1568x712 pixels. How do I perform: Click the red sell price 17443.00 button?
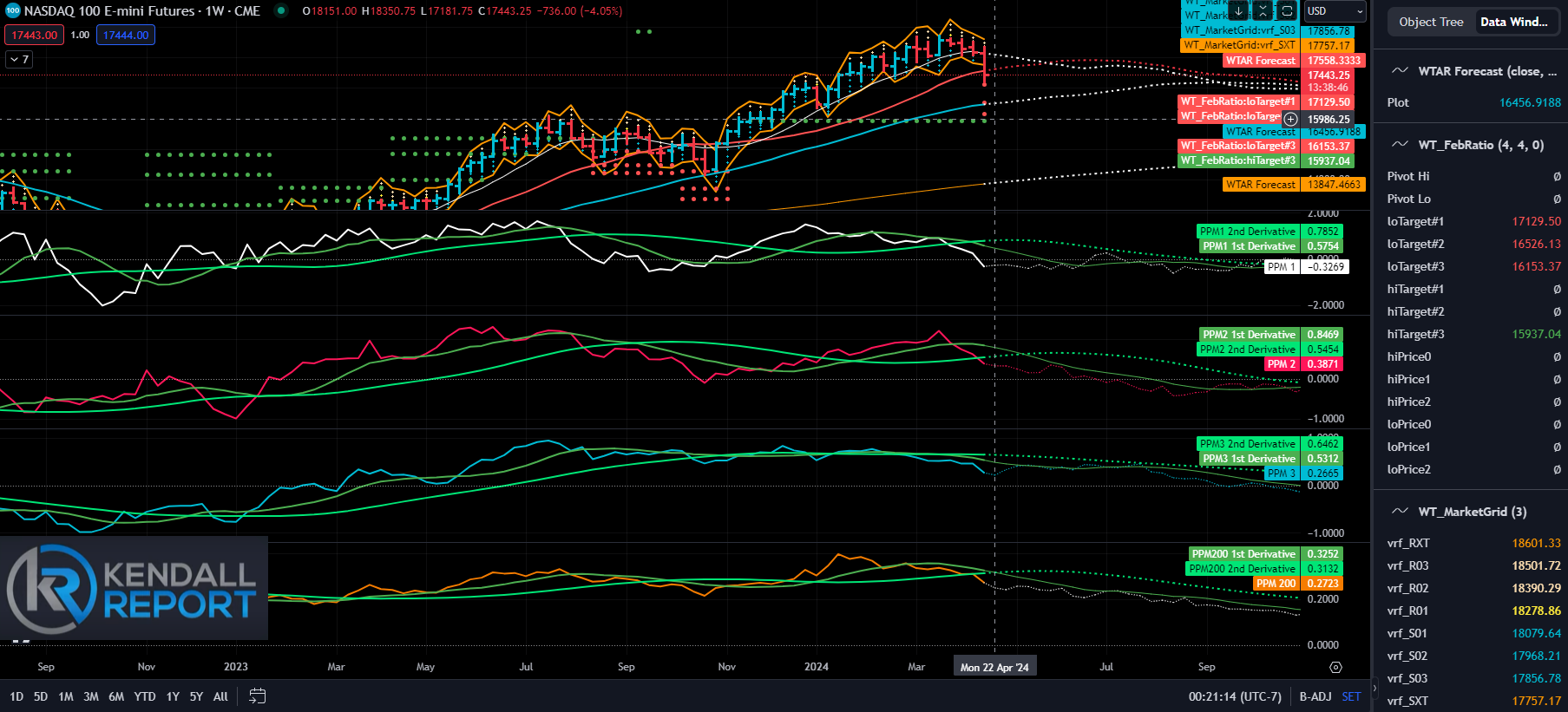coord(34,35)
